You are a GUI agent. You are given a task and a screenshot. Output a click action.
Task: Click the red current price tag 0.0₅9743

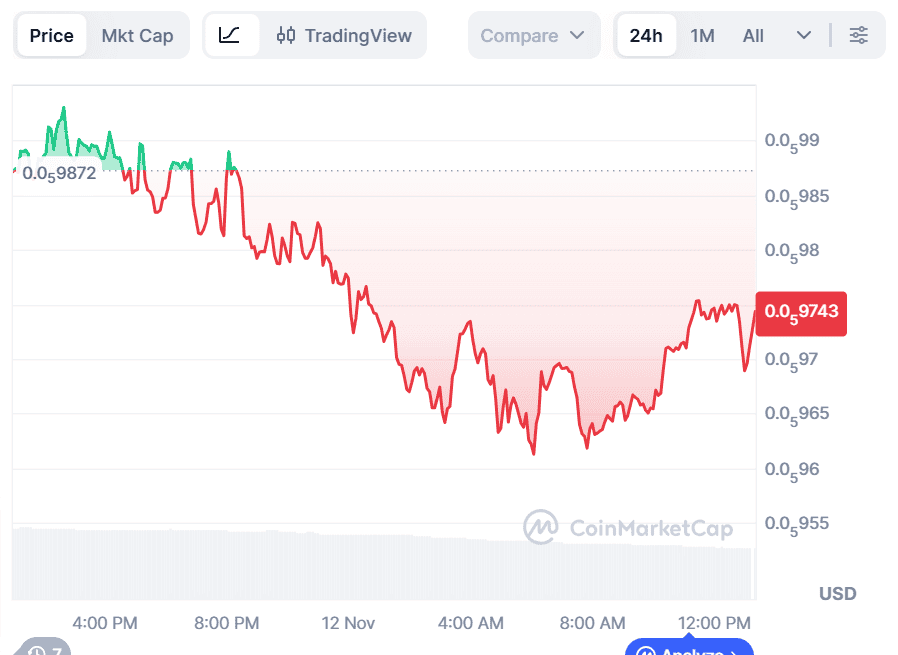tap(801, 312)
